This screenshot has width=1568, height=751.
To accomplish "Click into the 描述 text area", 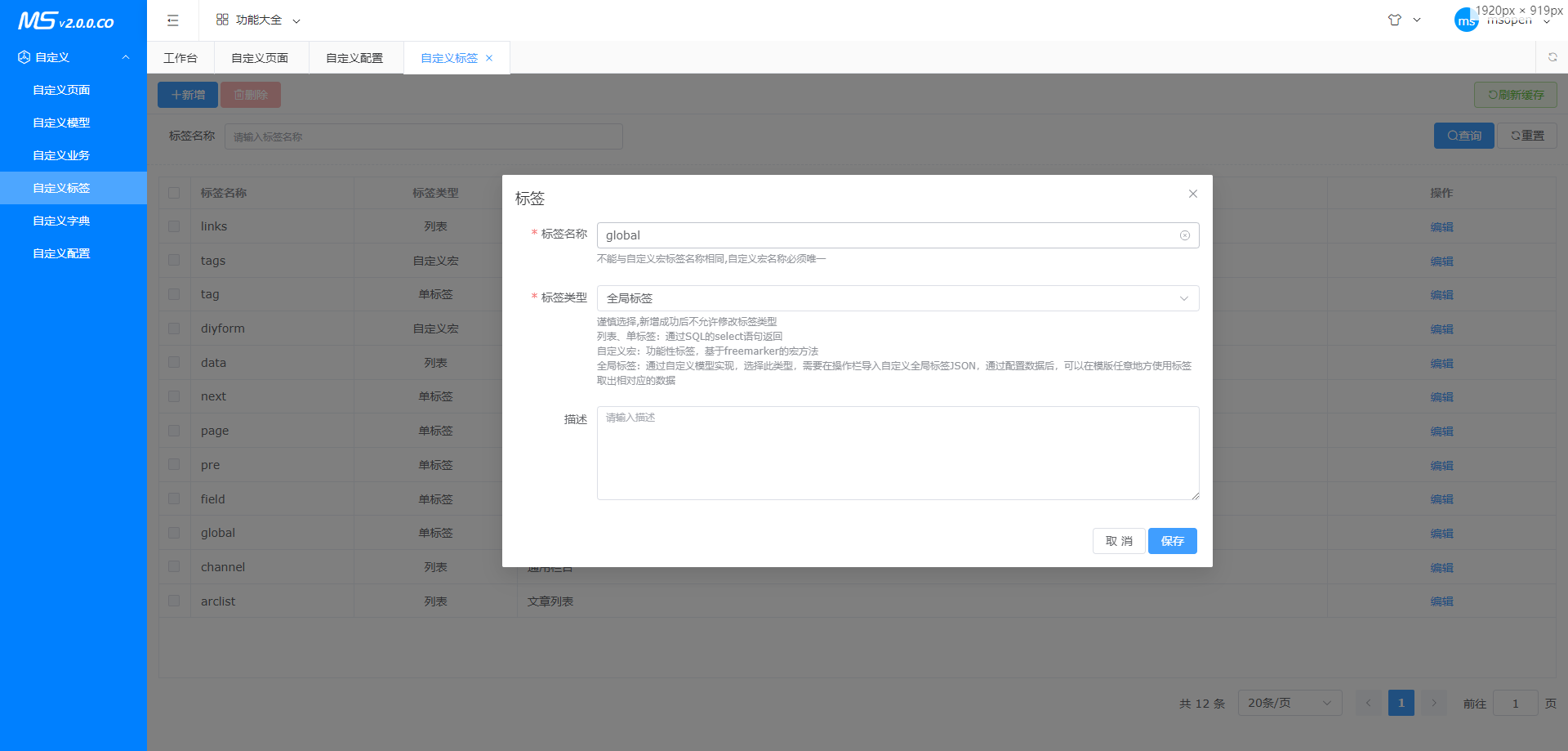I will pos(898,453).
